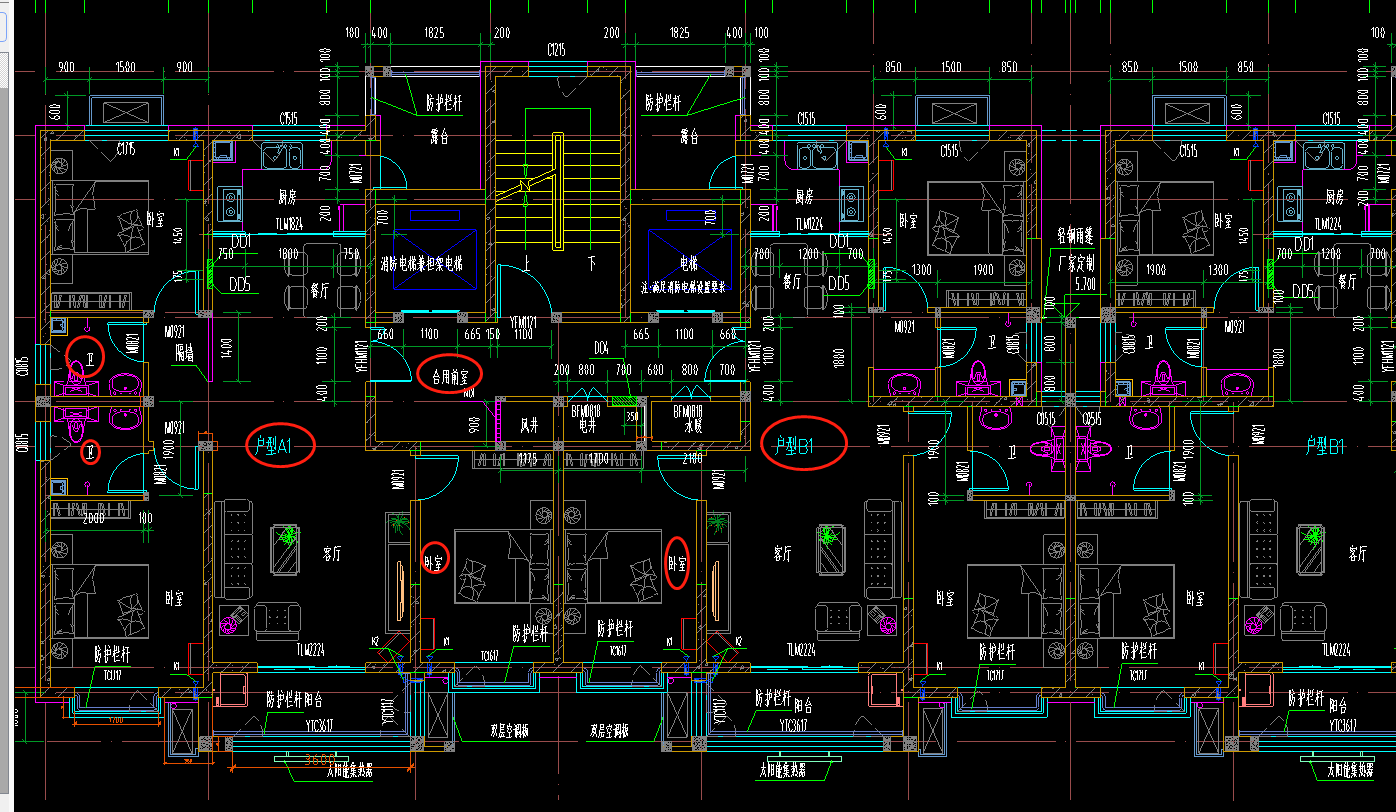Click the 180 dimension at the top
The width and height of the screenshot is (1396, 812).
351,34
